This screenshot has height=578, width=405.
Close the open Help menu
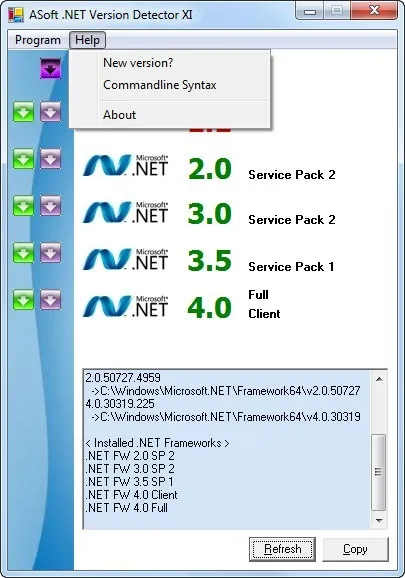87,40
